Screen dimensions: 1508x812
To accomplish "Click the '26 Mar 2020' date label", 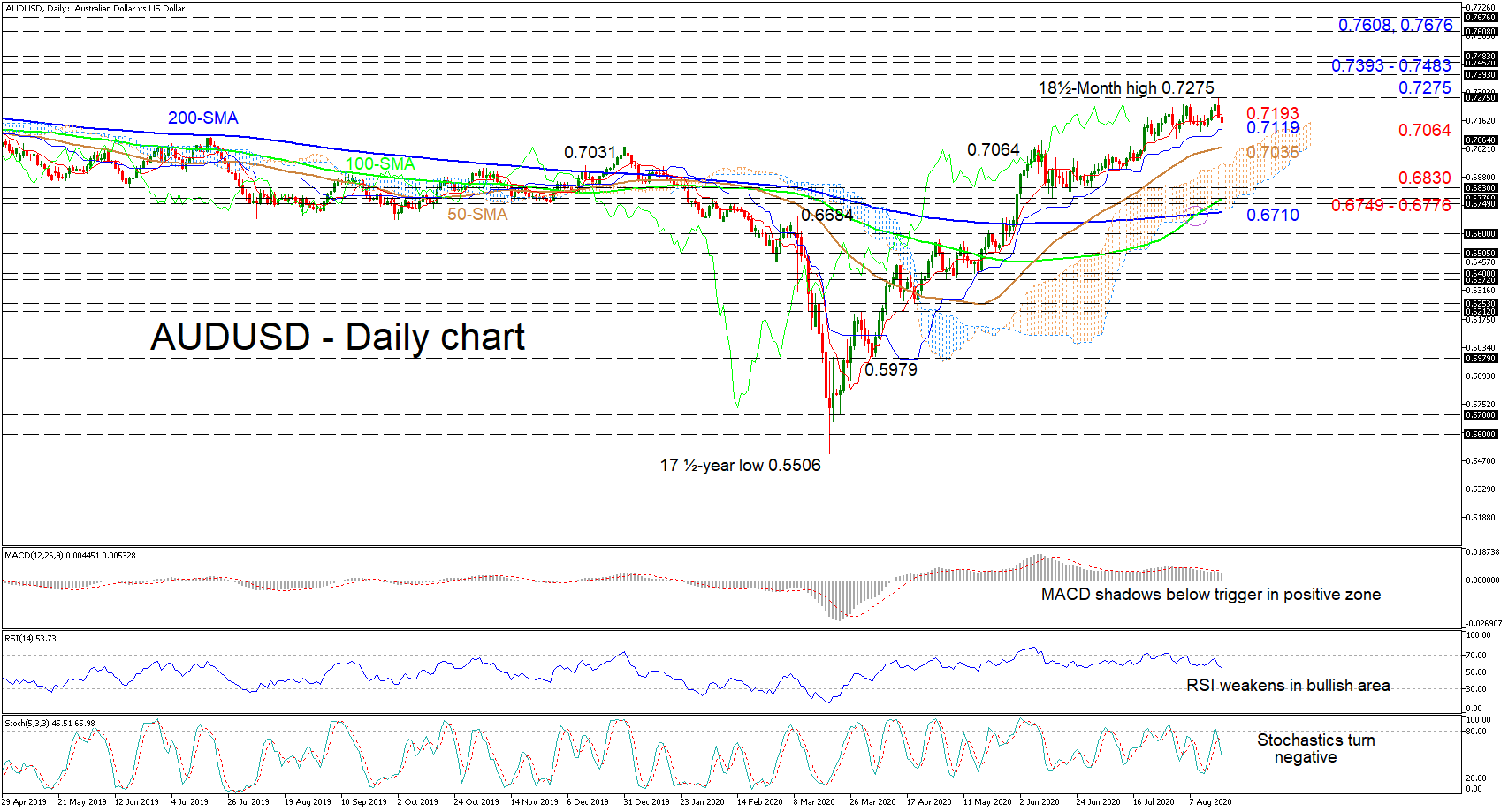I will coord(872,802).
